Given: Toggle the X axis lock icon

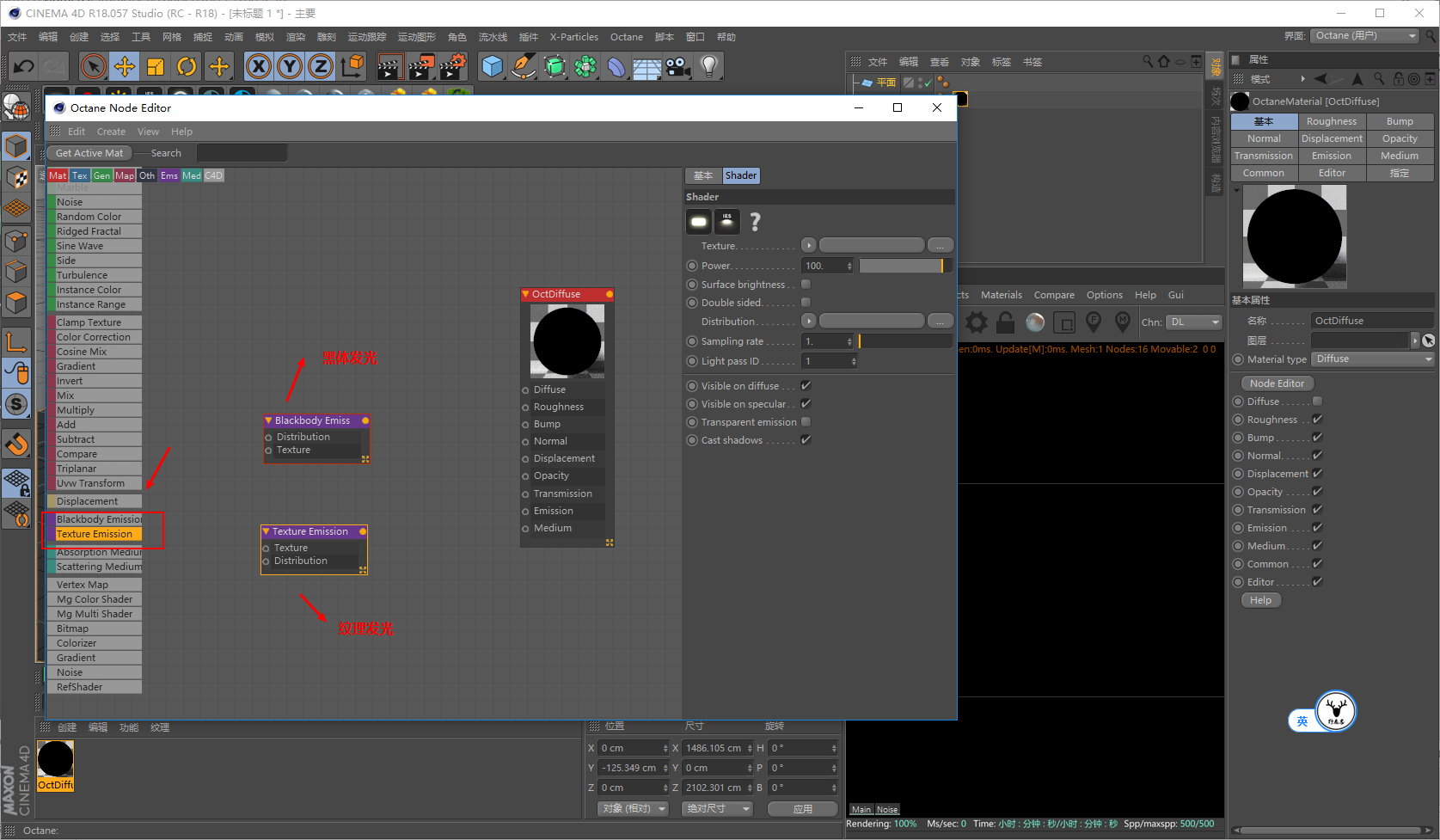Looking at the screenshot, I should pyautogui.click(x=259, y=66).
